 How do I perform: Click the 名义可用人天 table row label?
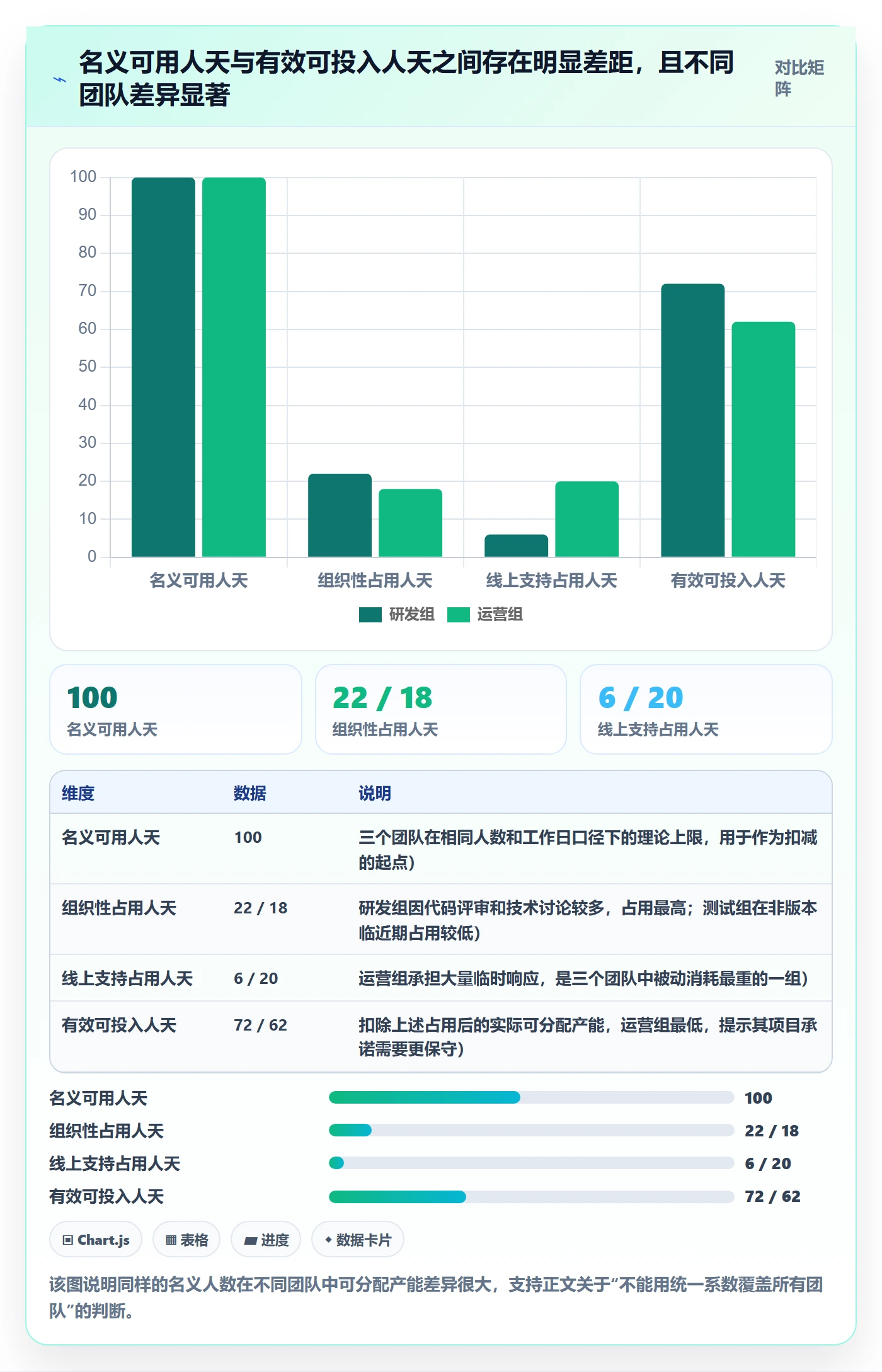pyautogui.click(x=111, y=837)
